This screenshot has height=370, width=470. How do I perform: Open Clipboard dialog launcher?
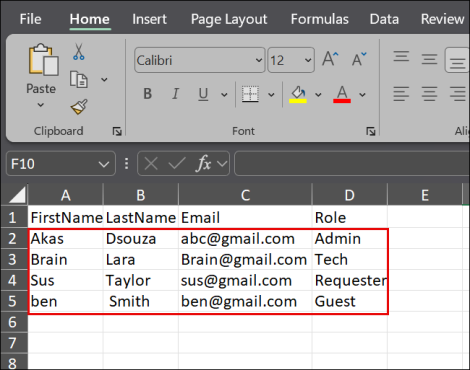pos(117,131)
